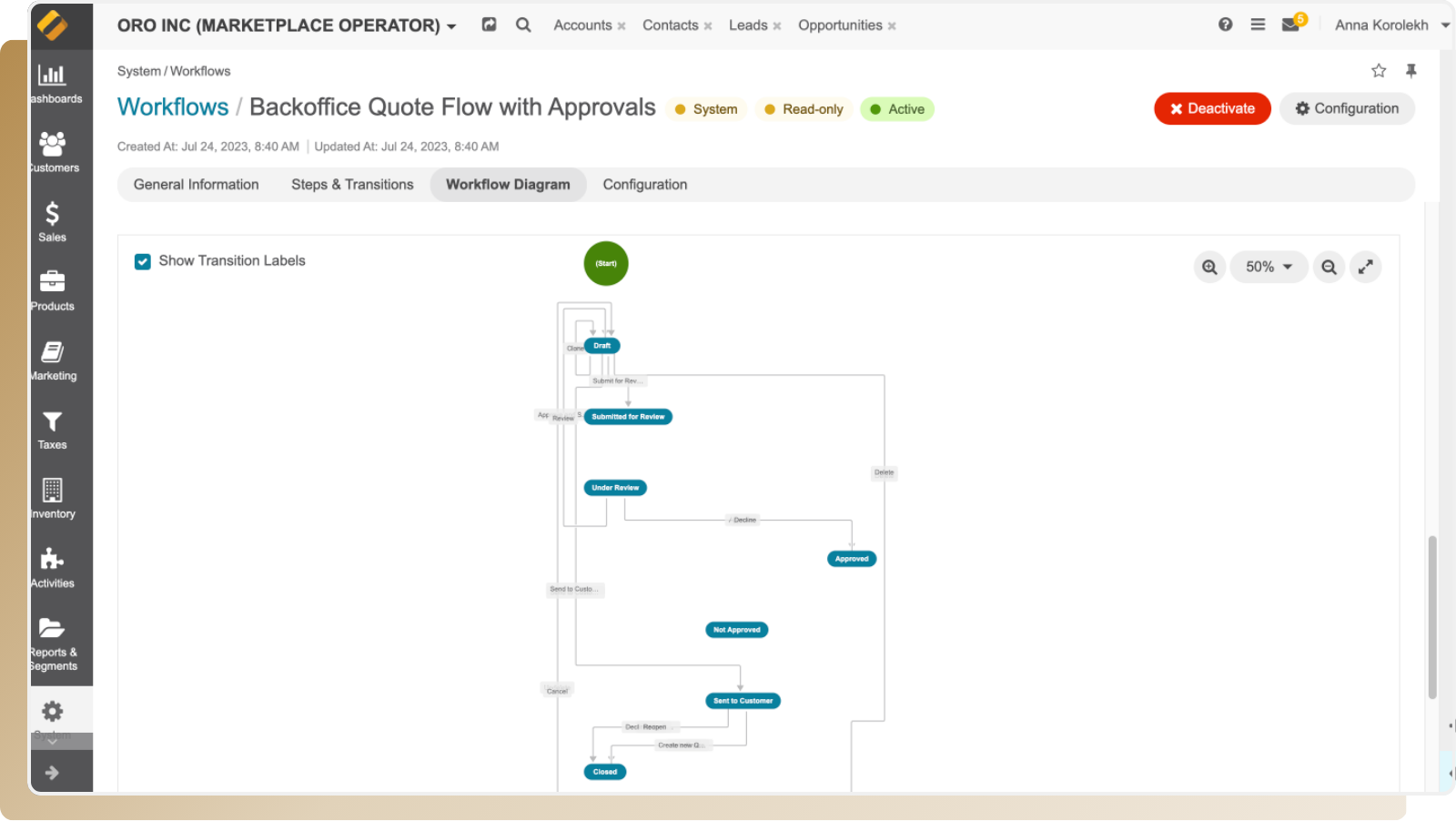Viewport: 1456px width, 821px height.
Task: Select the Closed step node
Action: (x=605, y=772)
